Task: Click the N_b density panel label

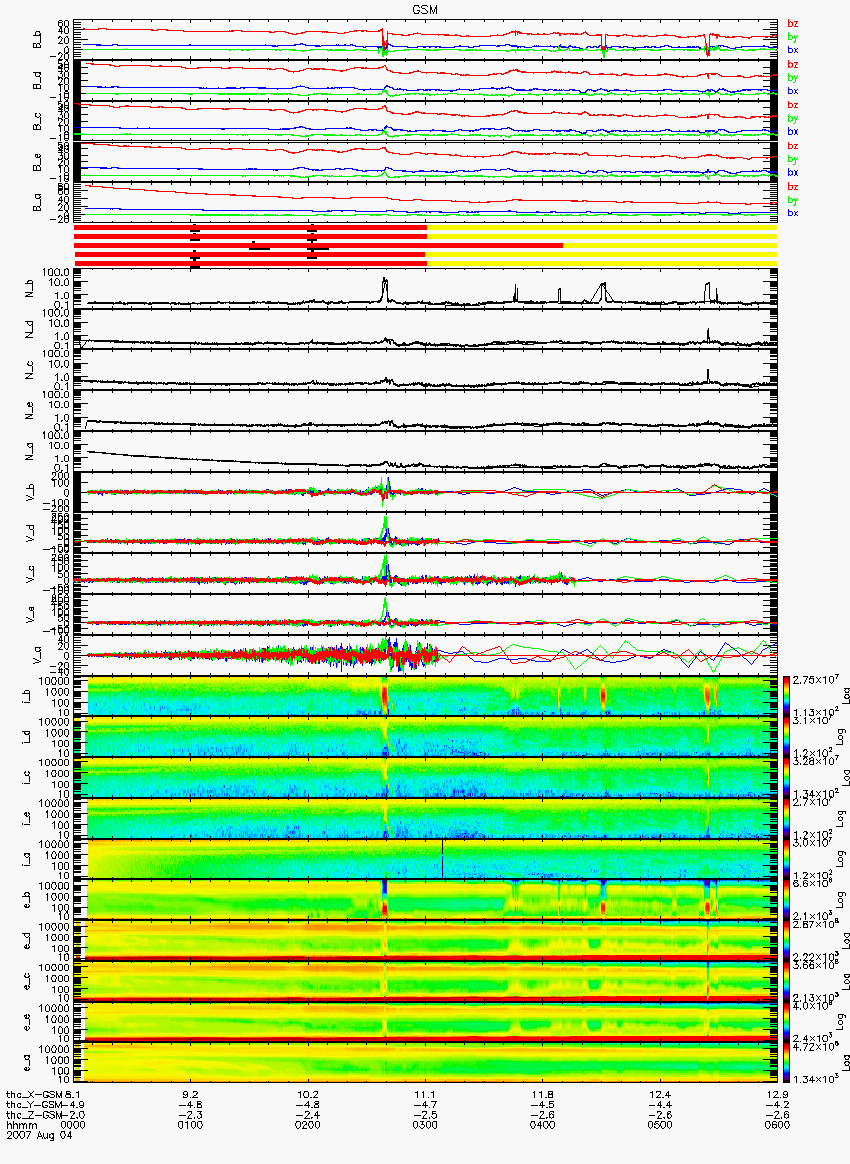Action: pos(30,290)
